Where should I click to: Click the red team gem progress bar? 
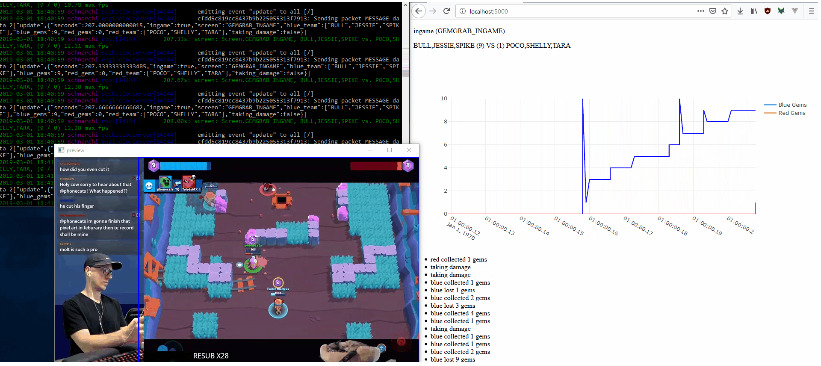click(x=376, y=166)
